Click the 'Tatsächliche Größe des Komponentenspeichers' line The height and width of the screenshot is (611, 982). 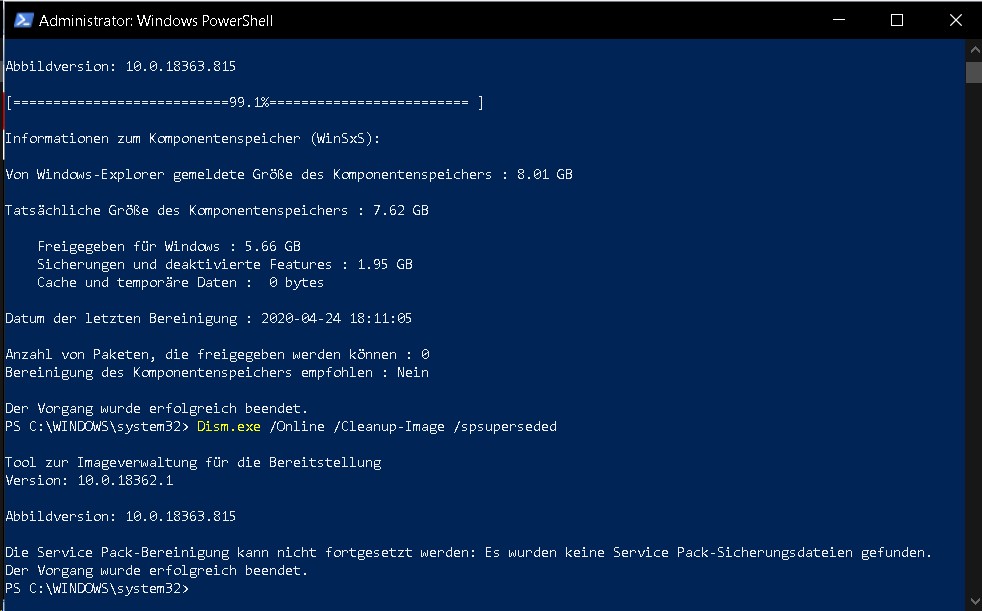pos(217,210)
